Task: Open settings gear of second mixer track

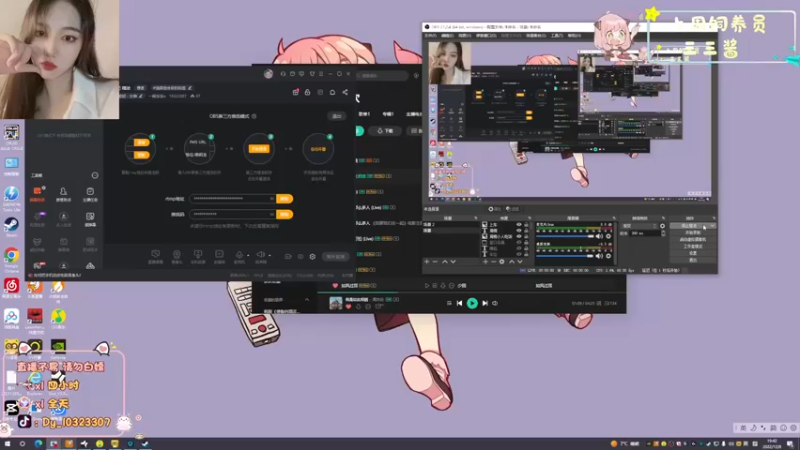Action: pos(608,256)
